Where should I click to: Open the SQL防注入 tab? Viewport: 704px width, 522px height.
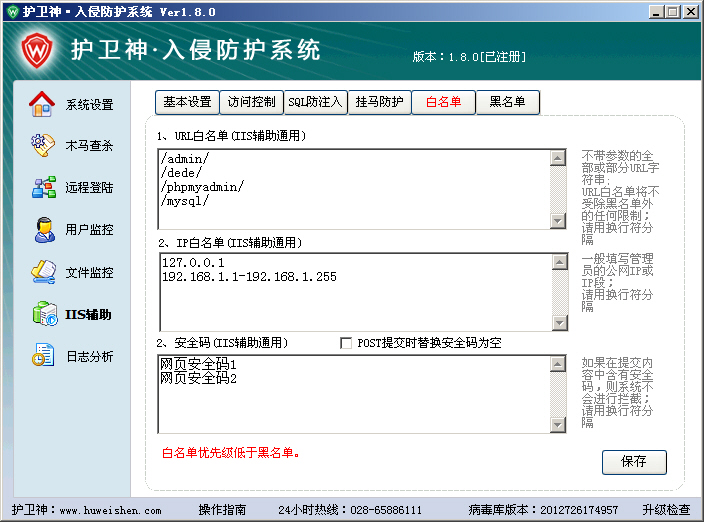(315, 102)
